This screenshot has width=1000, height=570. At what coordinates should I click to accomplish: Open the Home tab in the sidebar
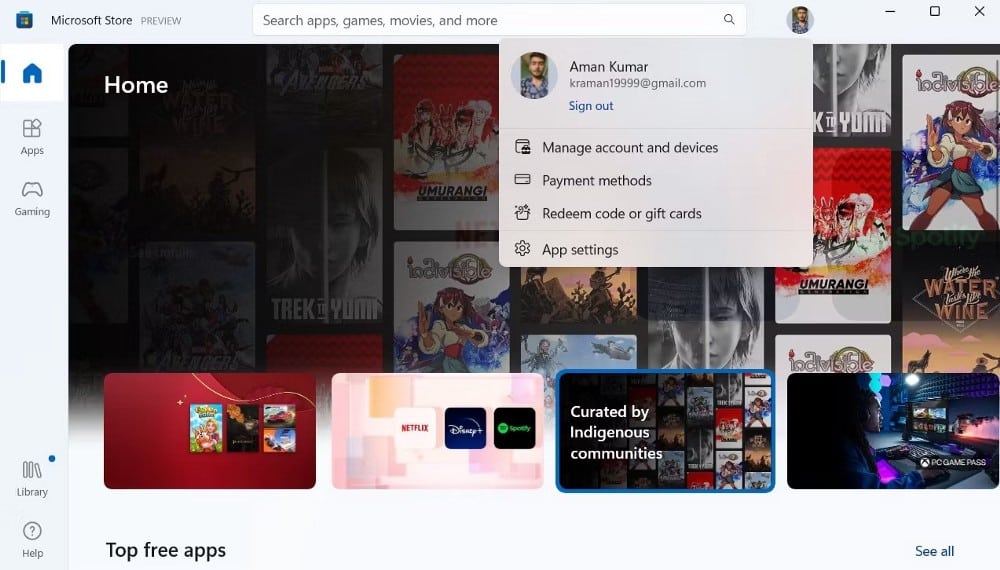click(x=32, y=73)
